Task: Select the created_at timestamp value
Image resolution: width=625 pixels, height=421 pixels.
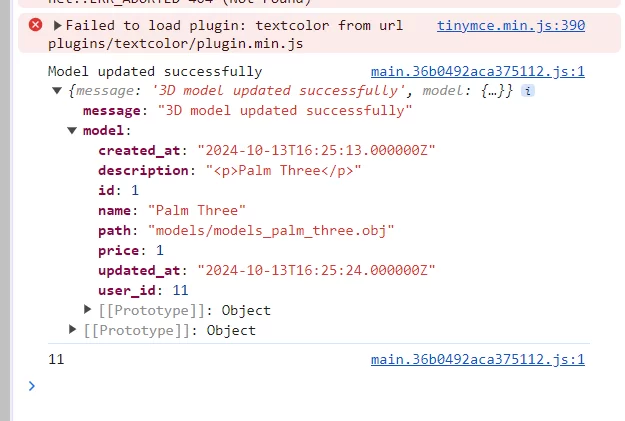Action: pyautogui.click(x=316, y=151)
